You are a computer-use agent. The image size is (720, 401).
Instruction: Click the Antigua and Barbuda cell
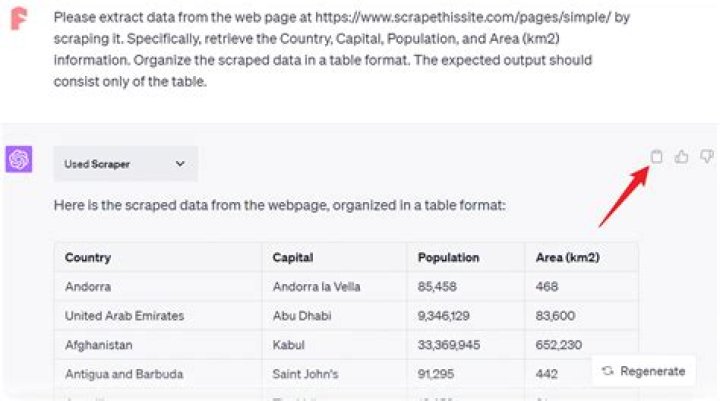pyautogui.click(x=123, y=374)
